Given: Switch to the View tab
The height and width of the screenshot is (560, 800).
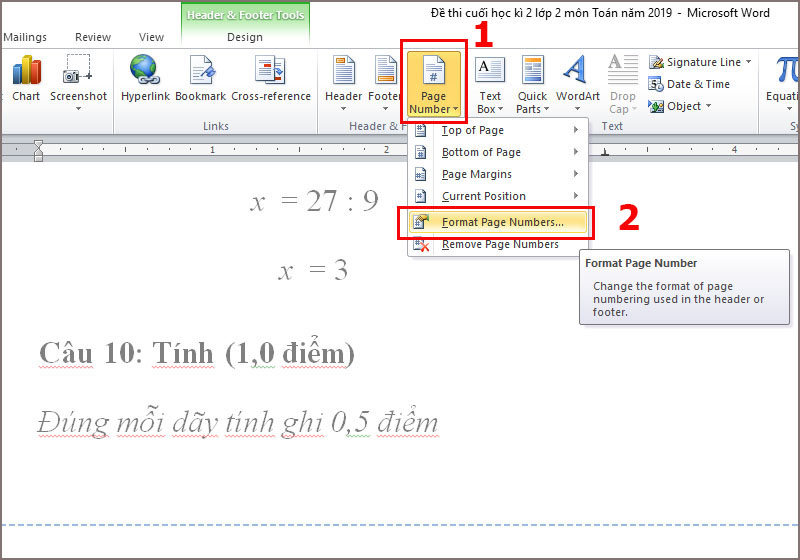Looking at the screenshot, I should (152, 37).
